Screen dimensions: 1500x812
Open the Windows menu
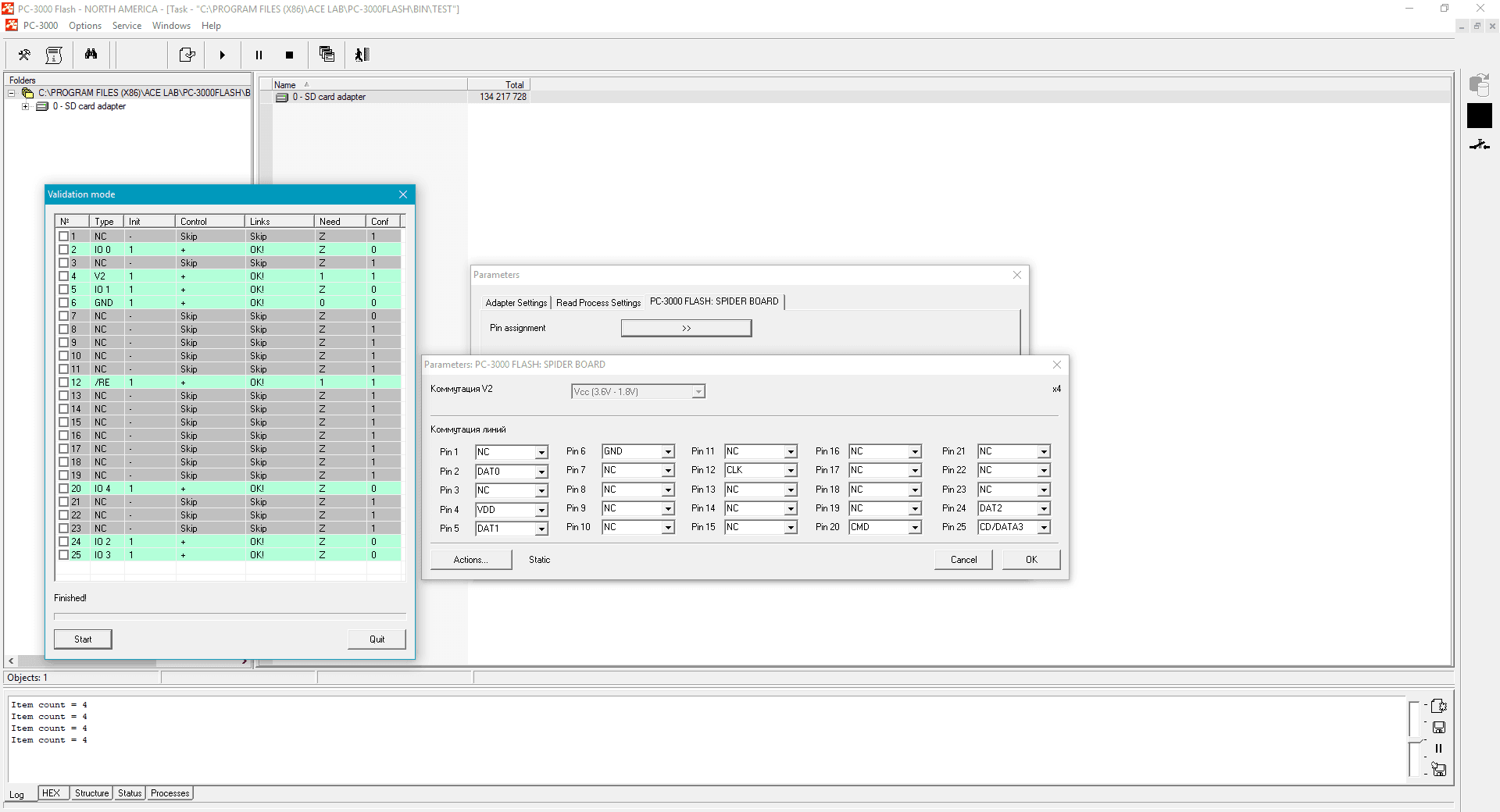click(x=171, y=26)
